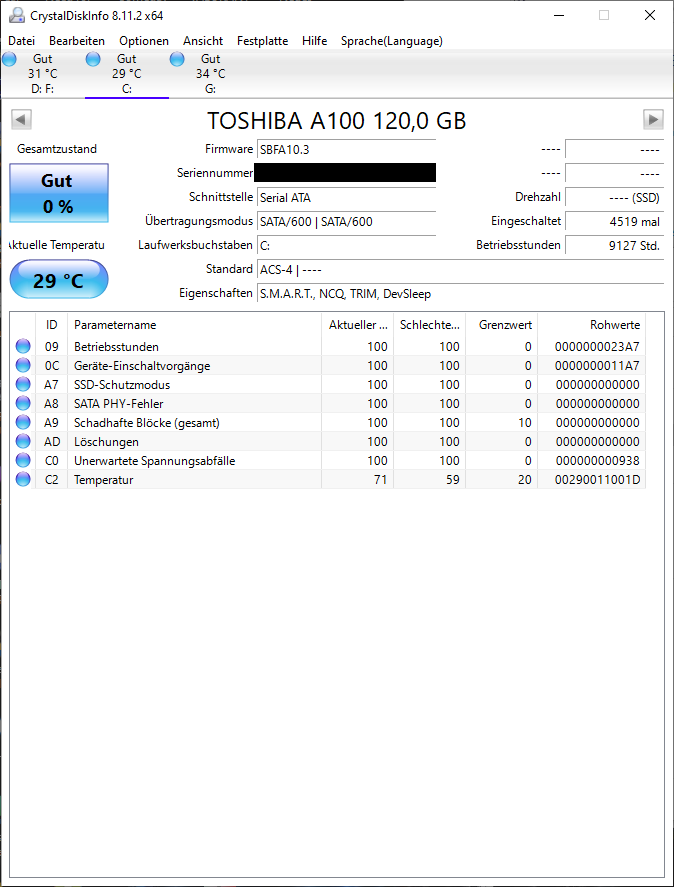Click status orb of SATA PHY-Fehler row
Image resolution: width=674 pixels, height=887 pixels.
pyautogui.click(x=23, y=403)
